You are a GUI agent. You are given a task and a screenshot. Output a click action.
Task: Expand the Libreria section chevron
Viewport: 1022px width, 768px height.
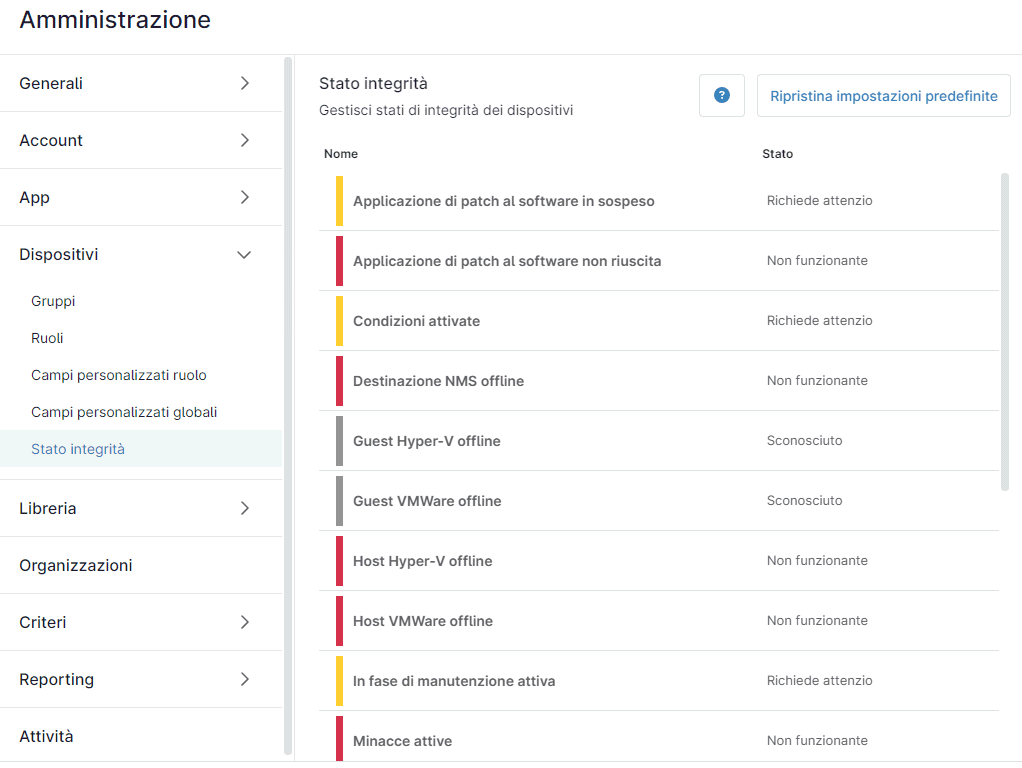(245, 508)
